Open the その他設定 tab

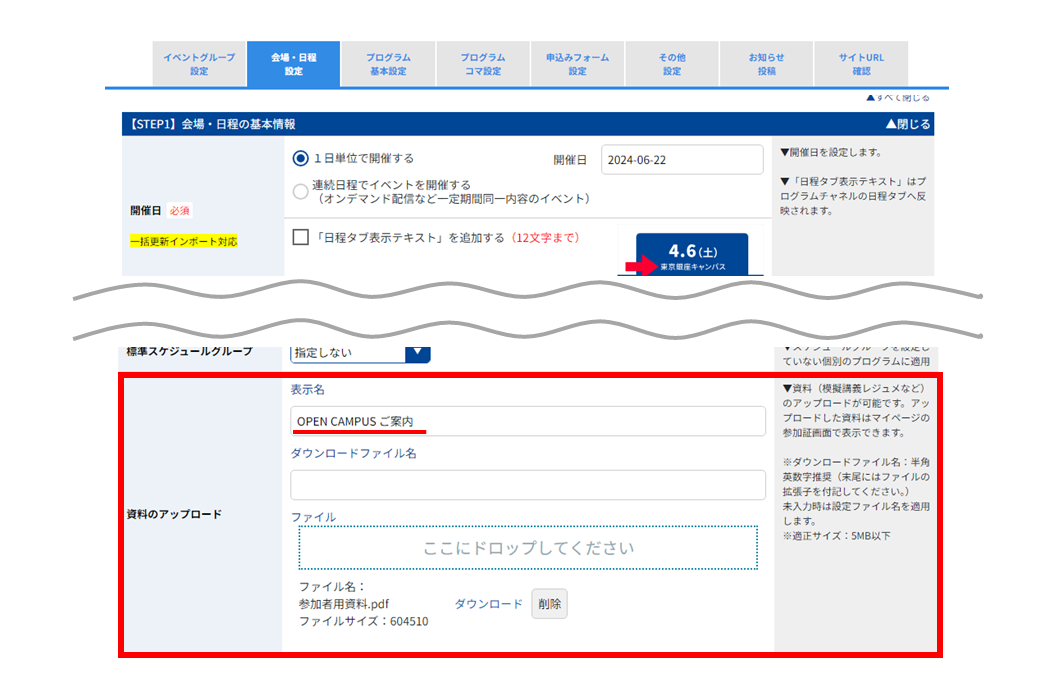(x=672, y=64)
